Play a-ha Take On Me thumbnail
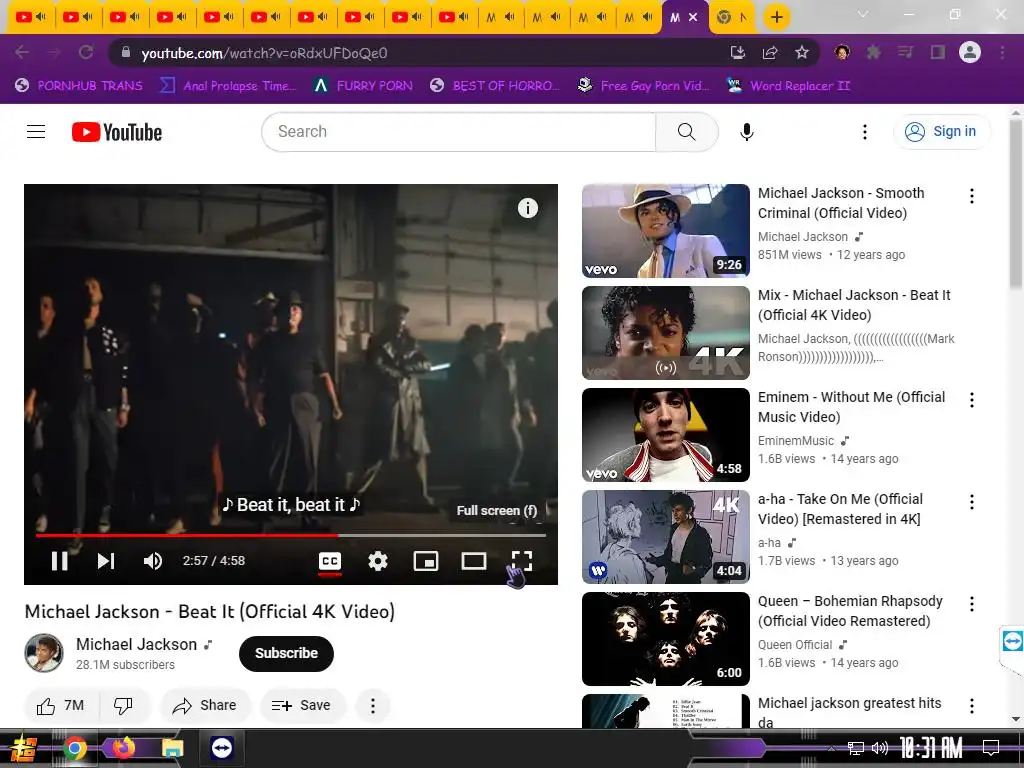 665,537
